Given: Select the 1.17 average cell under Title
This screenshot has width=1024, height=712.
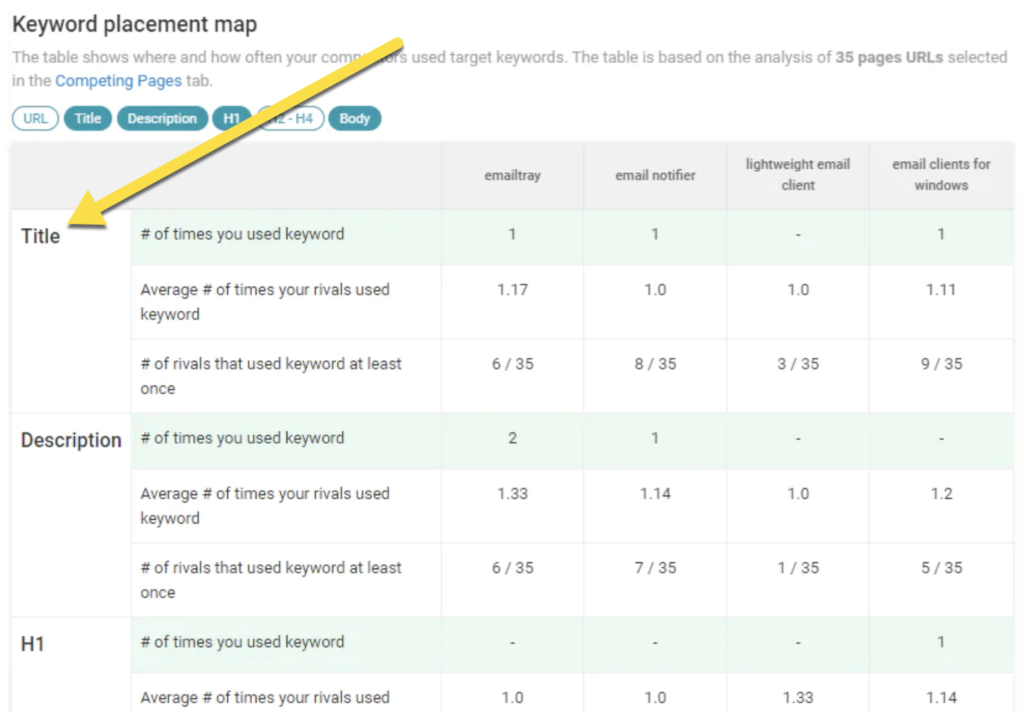Looking at the screenshot, I should point(512,290).
